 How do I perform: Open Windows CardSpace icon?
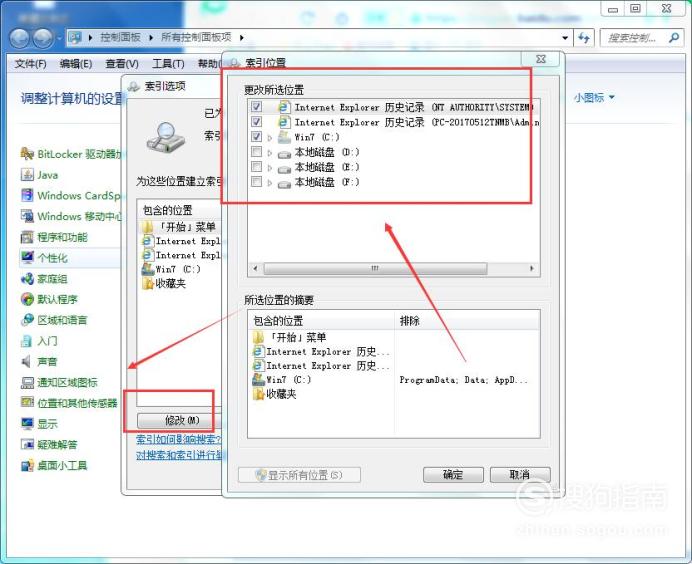pos(27,195)
